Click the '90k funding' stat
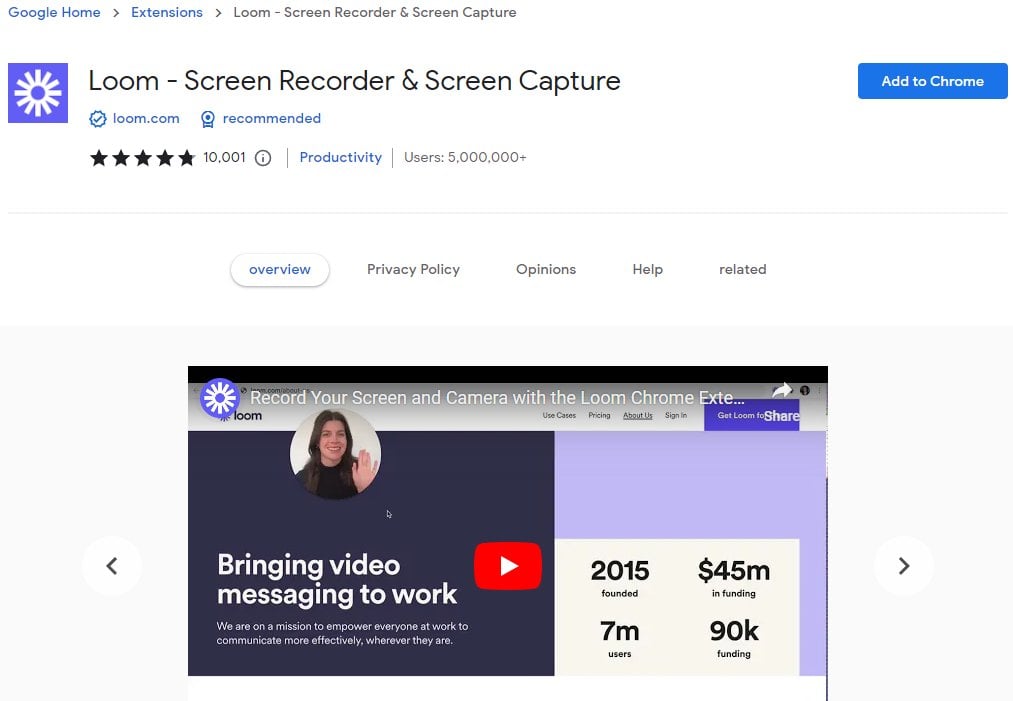Image resolution: width=1013 pixels, height=701 pixels. [734, 638]
